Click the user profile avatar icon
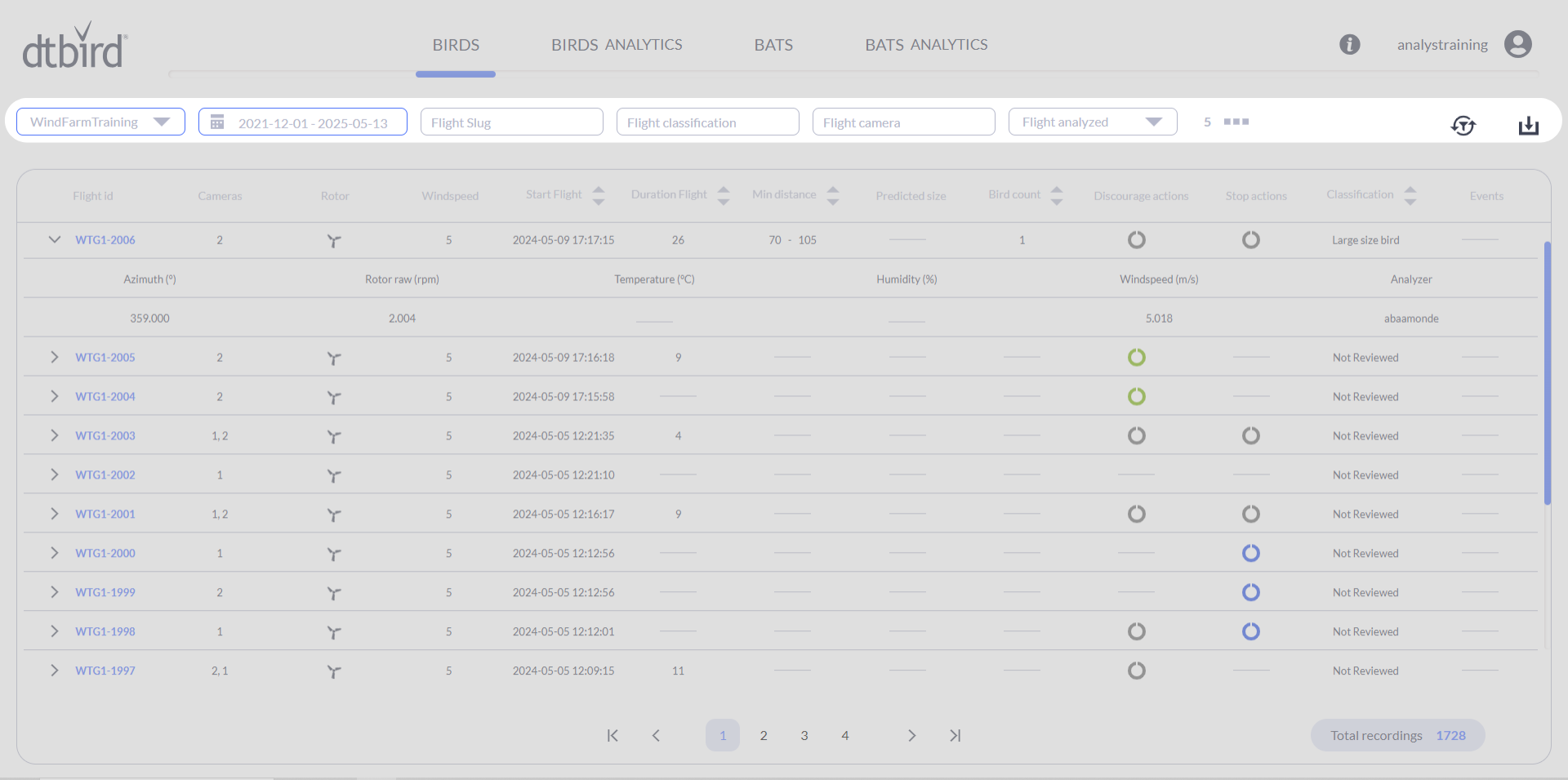The width and height of the screenshot is (1568, 780). pyautogui.click(x=1517, y=45)
